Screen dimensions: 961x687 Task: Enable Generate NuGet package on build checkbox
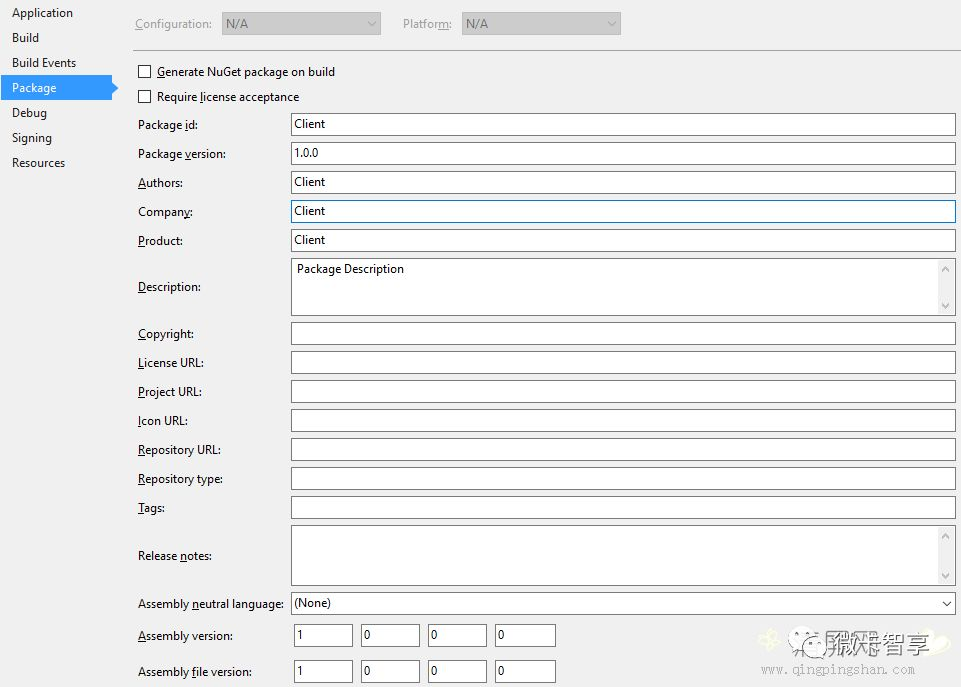[x=145, y=72]
